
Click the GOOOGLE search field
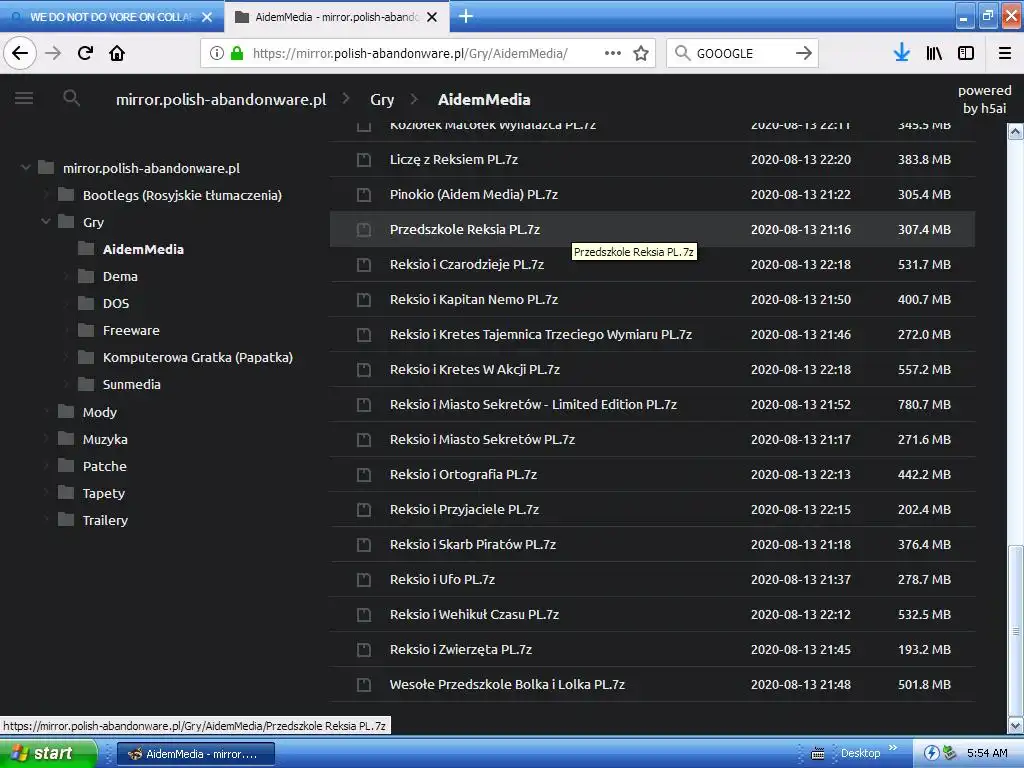tap(743, 53)
